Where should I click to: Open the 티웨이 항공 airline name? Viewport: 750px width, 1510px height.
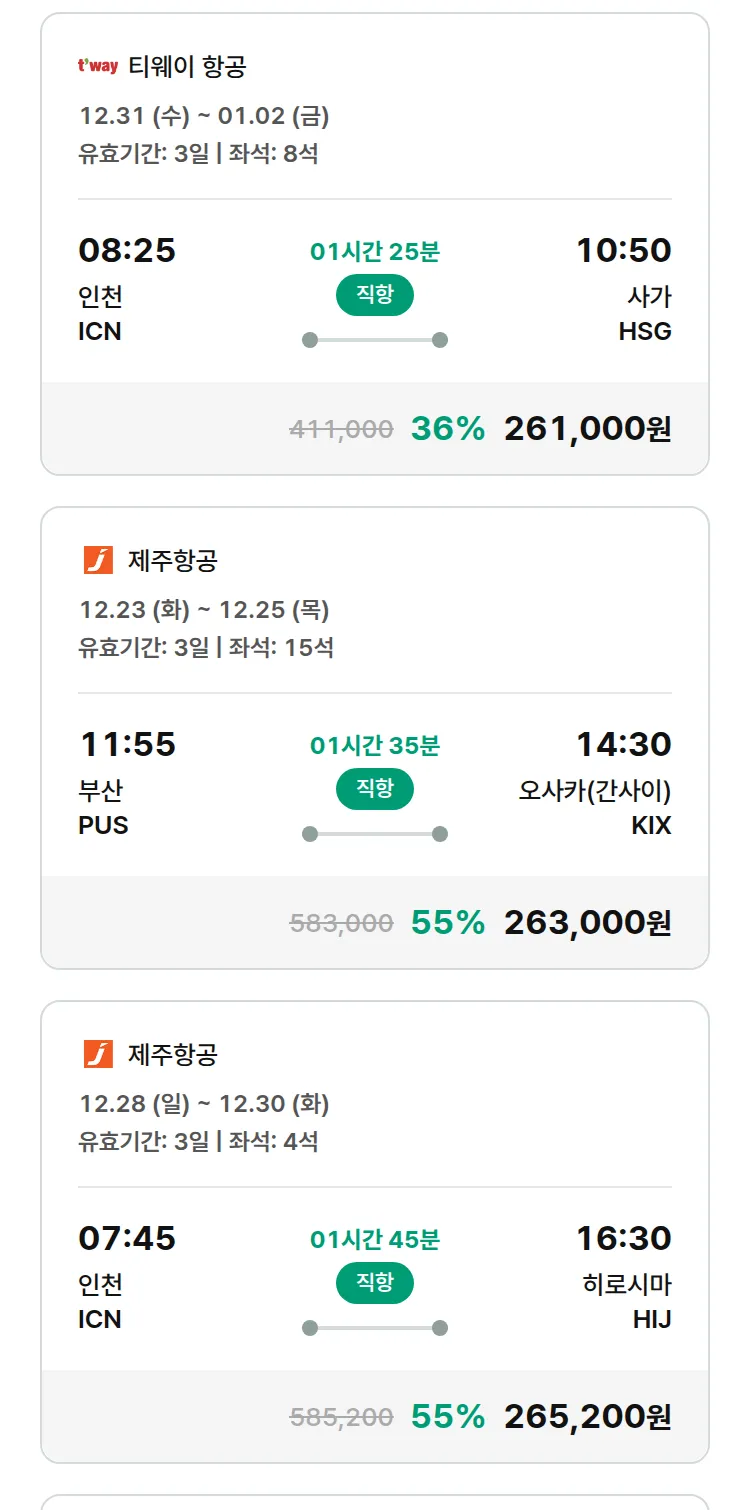187,67
